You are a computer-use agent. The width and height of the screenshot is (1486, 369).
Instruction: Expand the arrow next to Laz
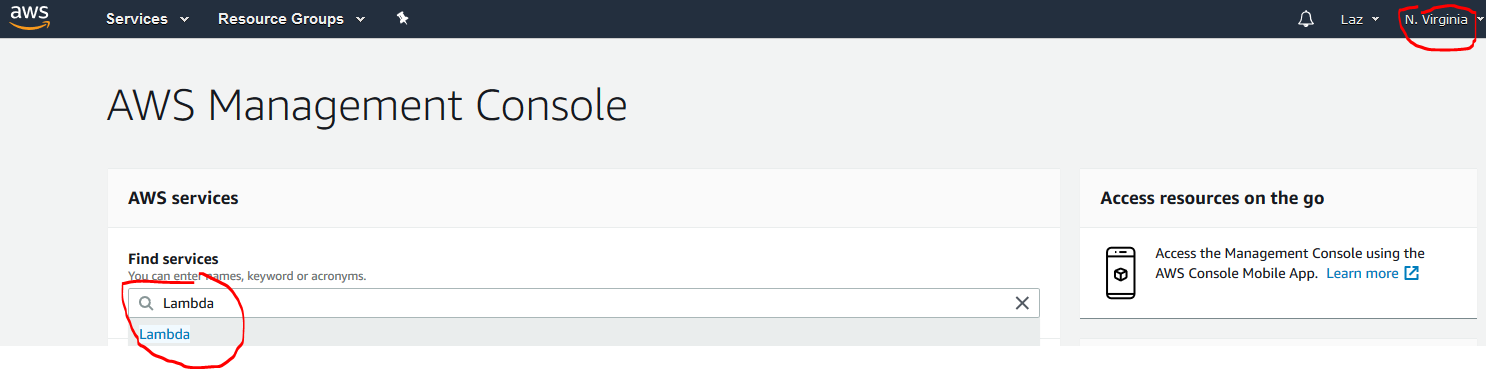point(1375,19)
